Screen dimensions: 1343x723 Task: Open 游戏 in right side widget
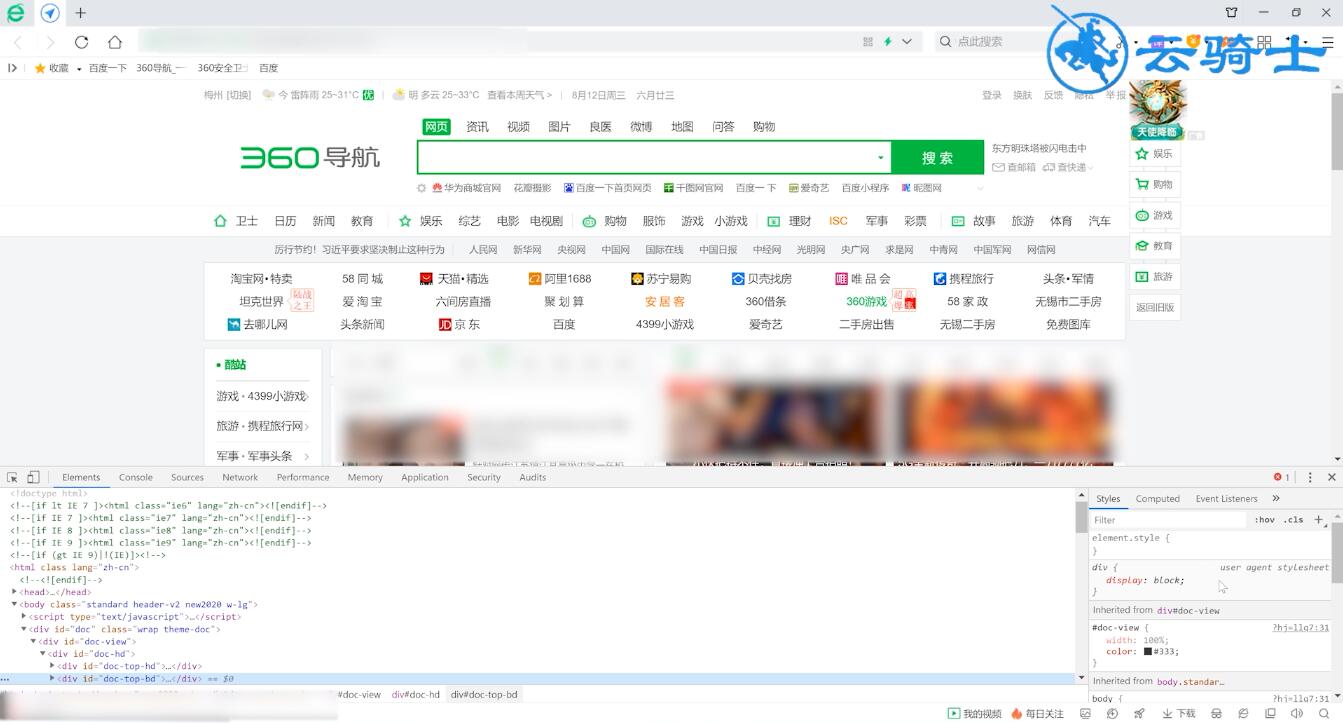[1154, 215]
